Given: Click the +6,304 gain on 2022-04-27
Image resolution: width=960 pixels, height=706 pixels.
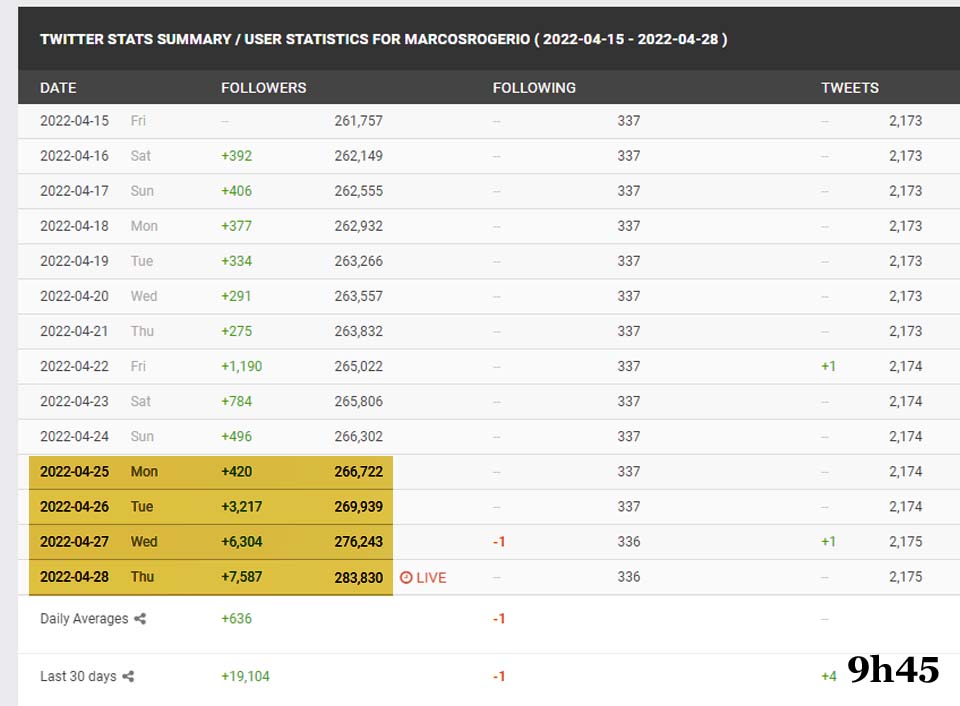Looking at the screenshot, I should [241, 542].
